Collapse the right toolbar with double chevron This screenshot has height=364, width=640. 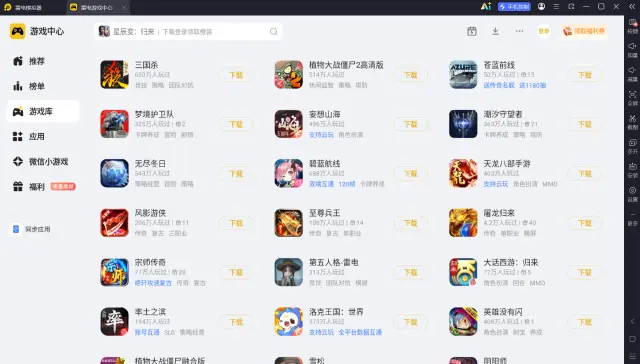tap(632, 7)
